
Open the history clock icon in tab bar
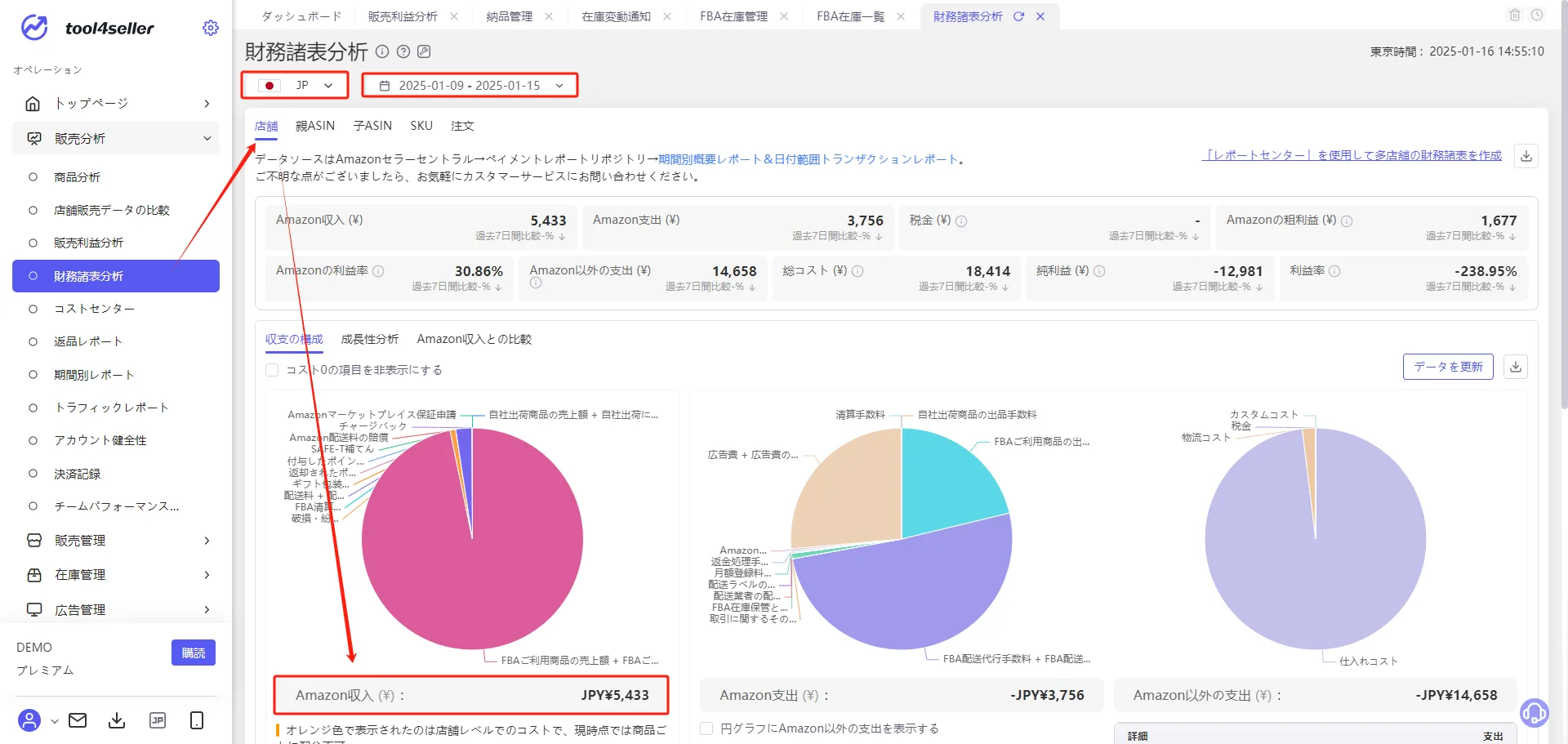coord(1537,15)
